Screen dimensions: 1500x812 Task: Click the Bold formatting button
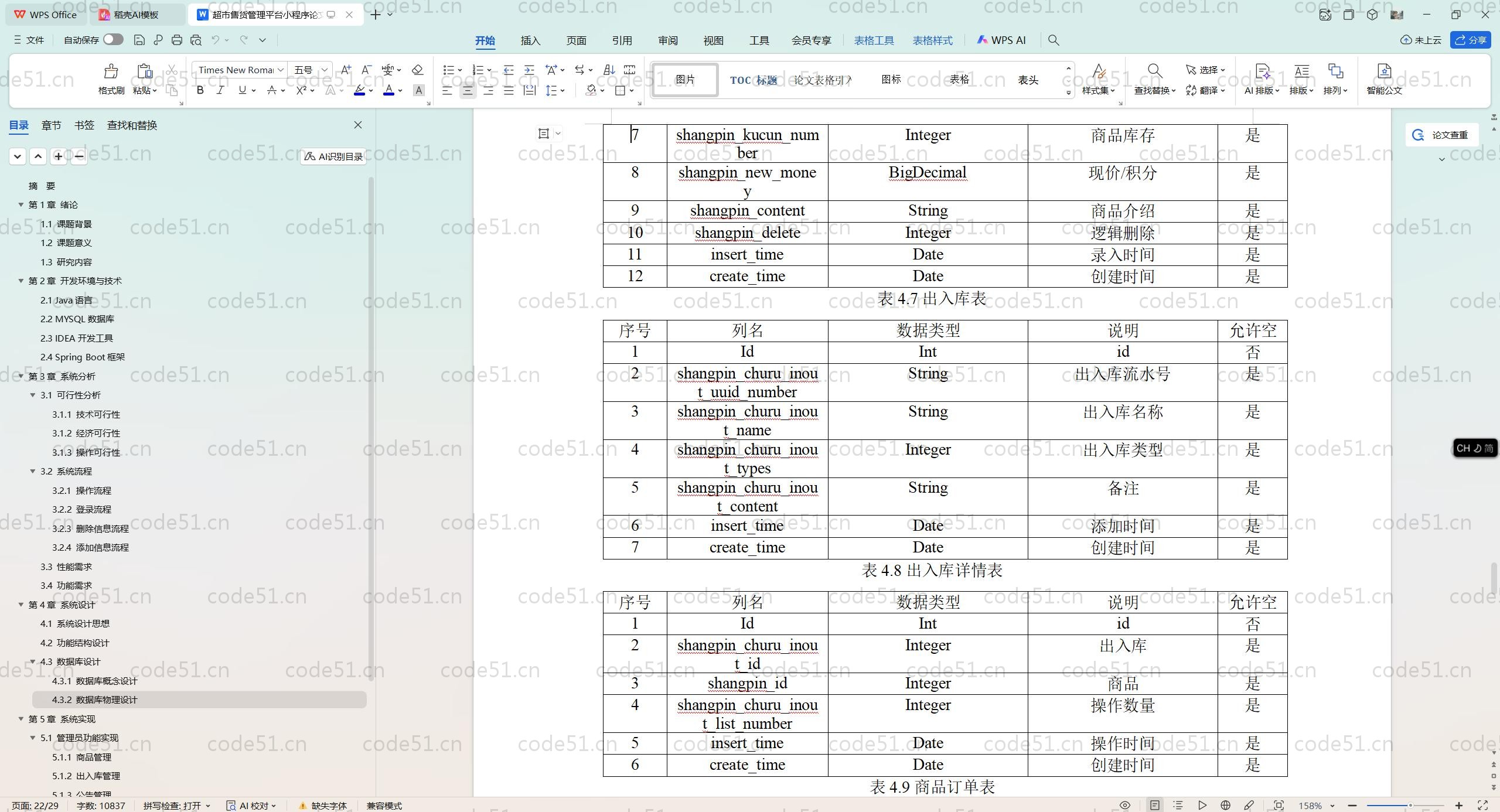[x=200, y=90]
